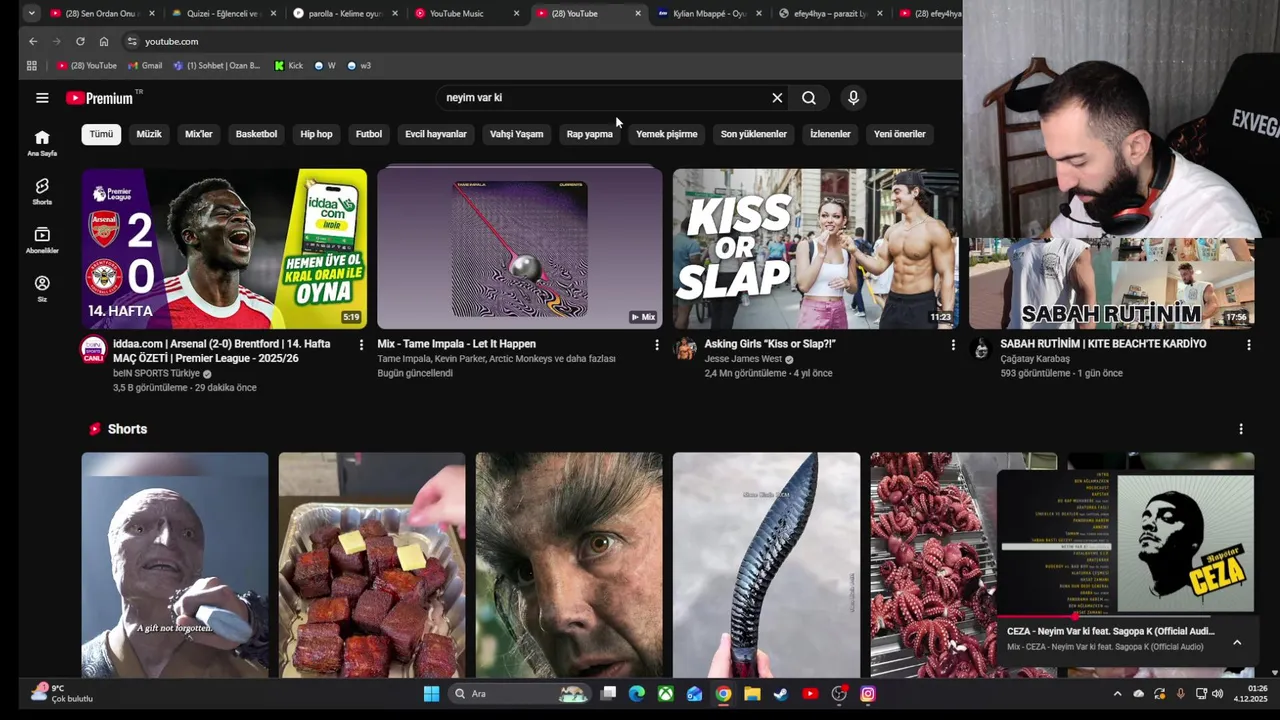Open the Siz profile section

pos(42,289)
